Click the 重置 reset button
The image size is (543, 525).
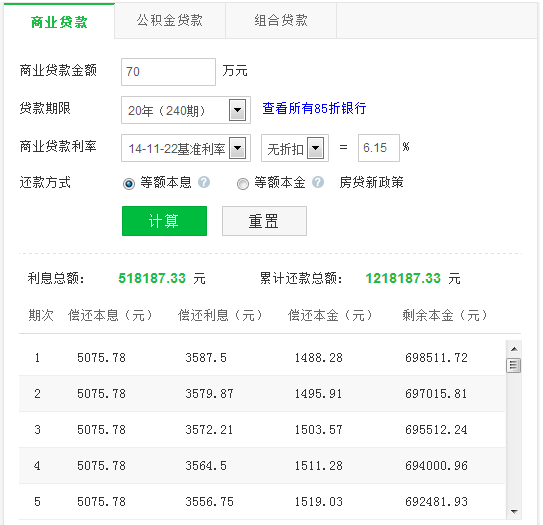coord(264,221)
